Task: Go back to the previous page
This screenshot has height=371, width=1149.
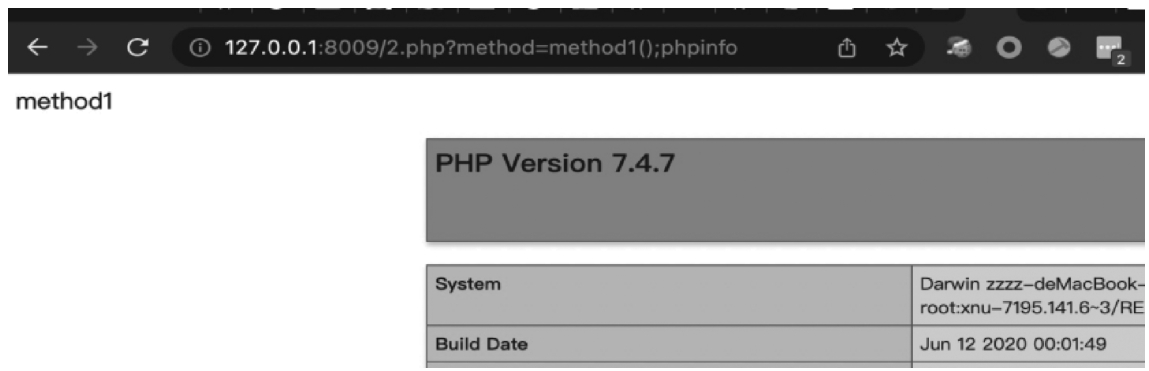Action: pos(37,48)
